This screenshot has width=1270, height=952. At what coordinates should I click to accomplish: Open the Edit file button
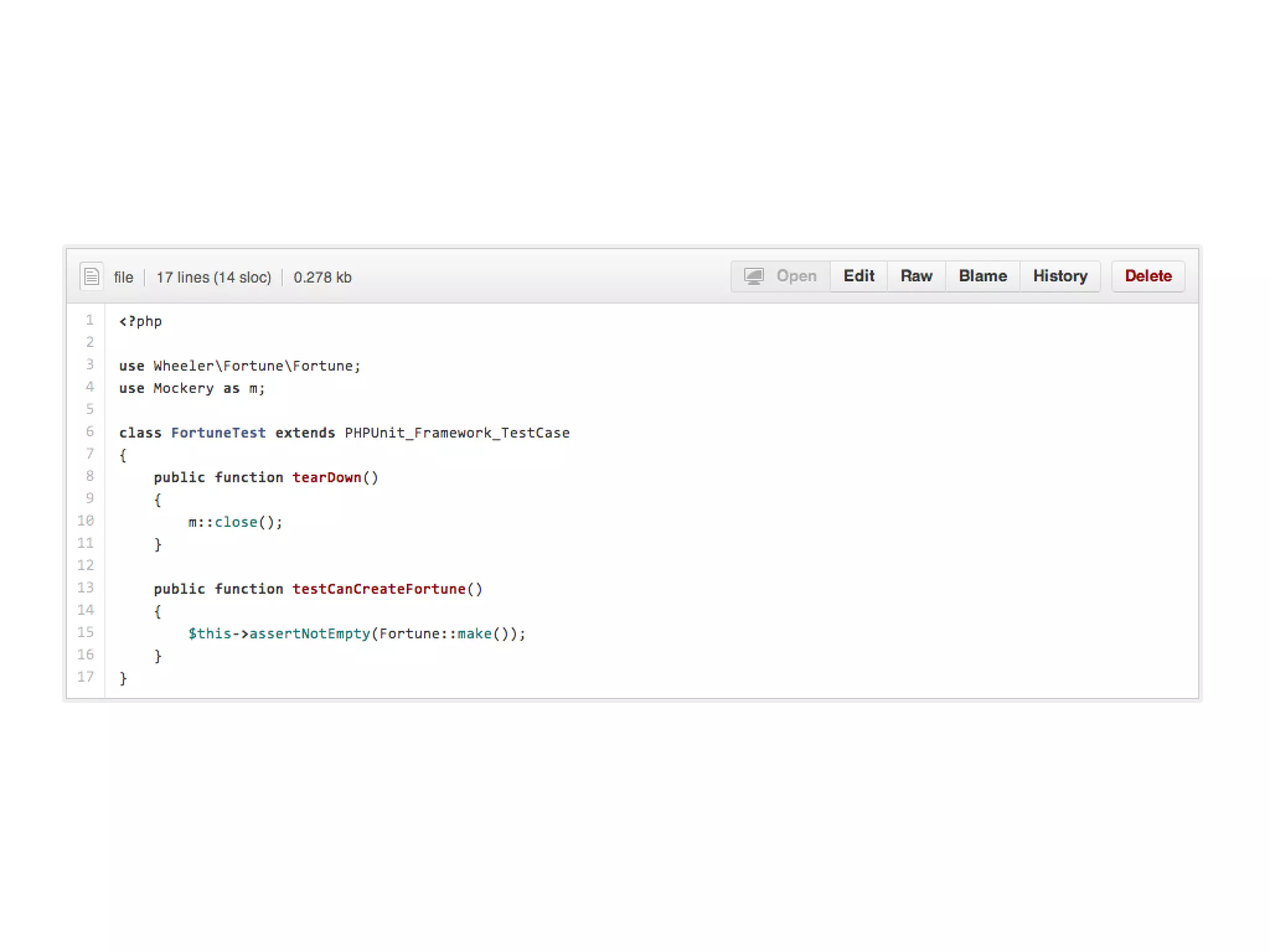point(858,276)
